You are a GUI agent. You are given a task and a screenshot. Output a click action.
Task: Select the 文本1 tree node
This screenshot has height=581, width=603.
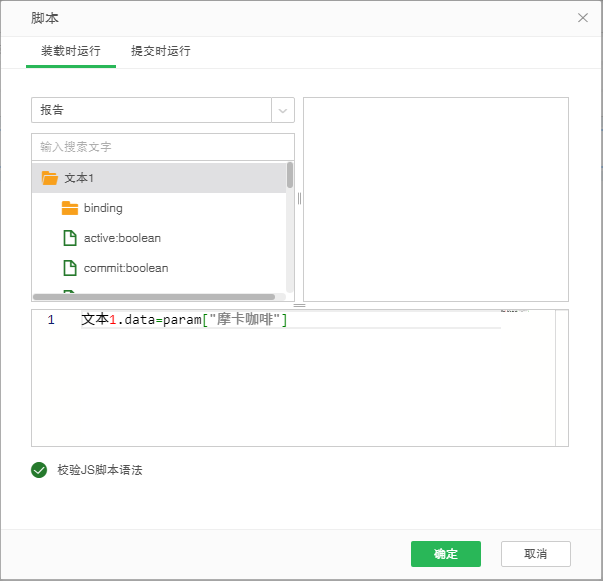[x=79, y=178]
